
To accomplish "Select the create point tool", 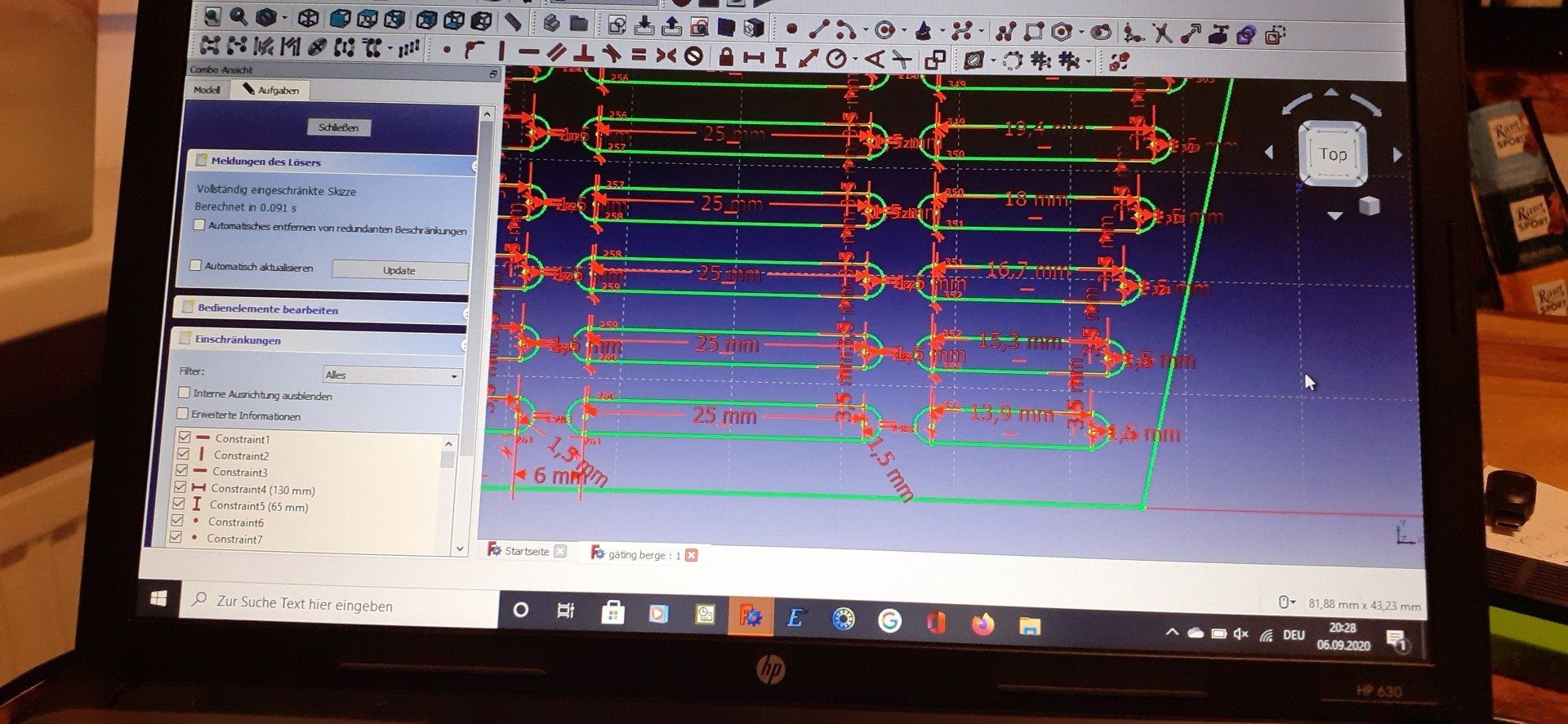I will [791, 29].
